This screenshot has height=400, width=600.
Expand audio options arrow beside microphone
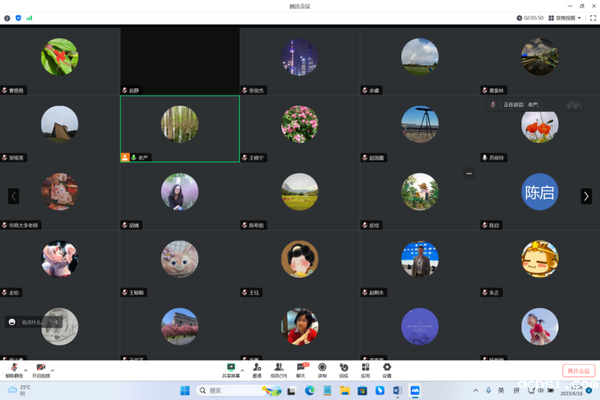pos(26,368)
